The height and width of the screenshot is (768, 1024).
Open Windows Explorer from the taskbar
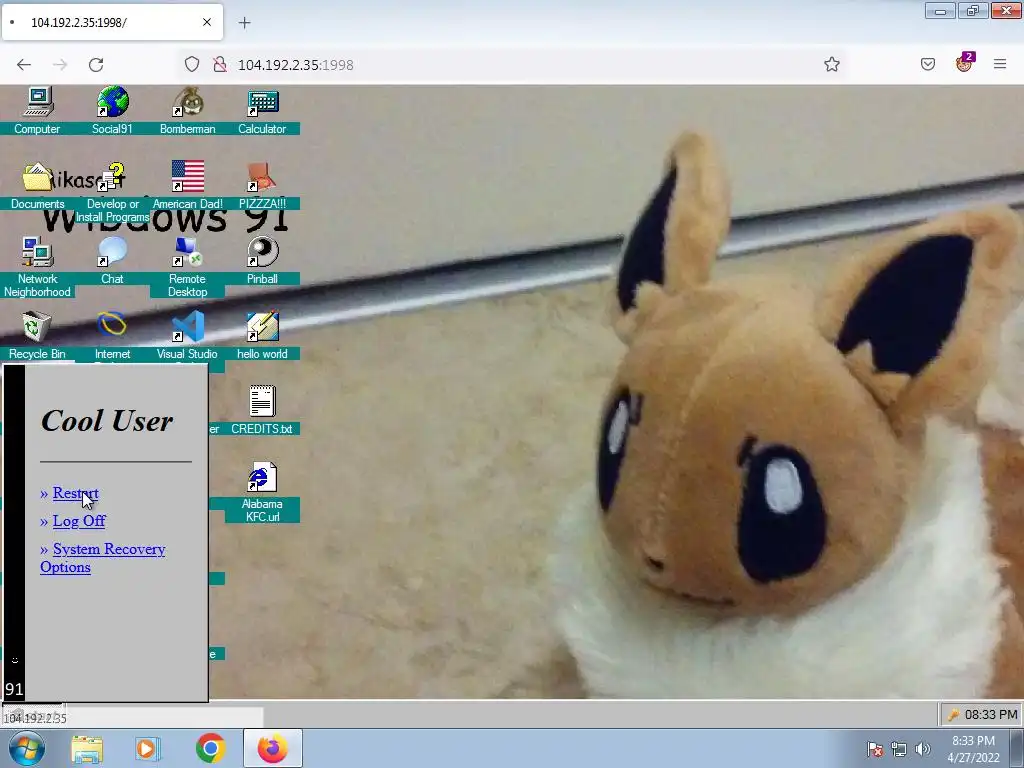tap(87, 748)
